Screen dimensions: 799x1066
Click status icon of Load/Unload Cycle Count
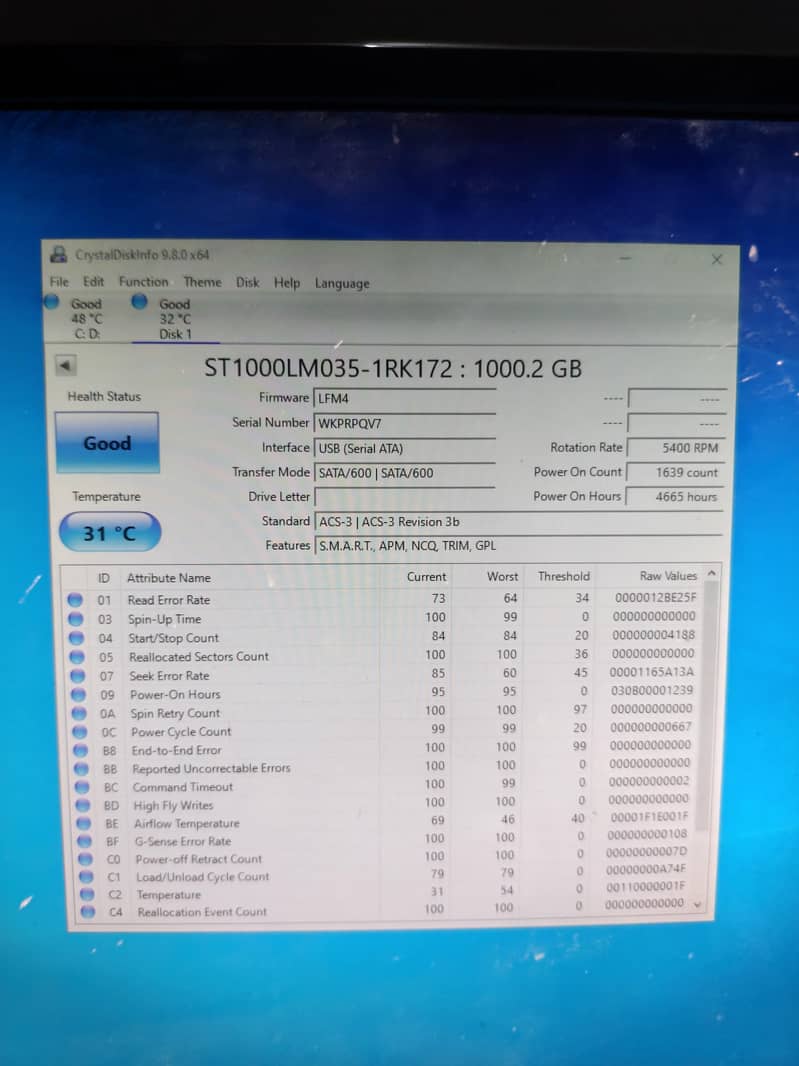85,877
